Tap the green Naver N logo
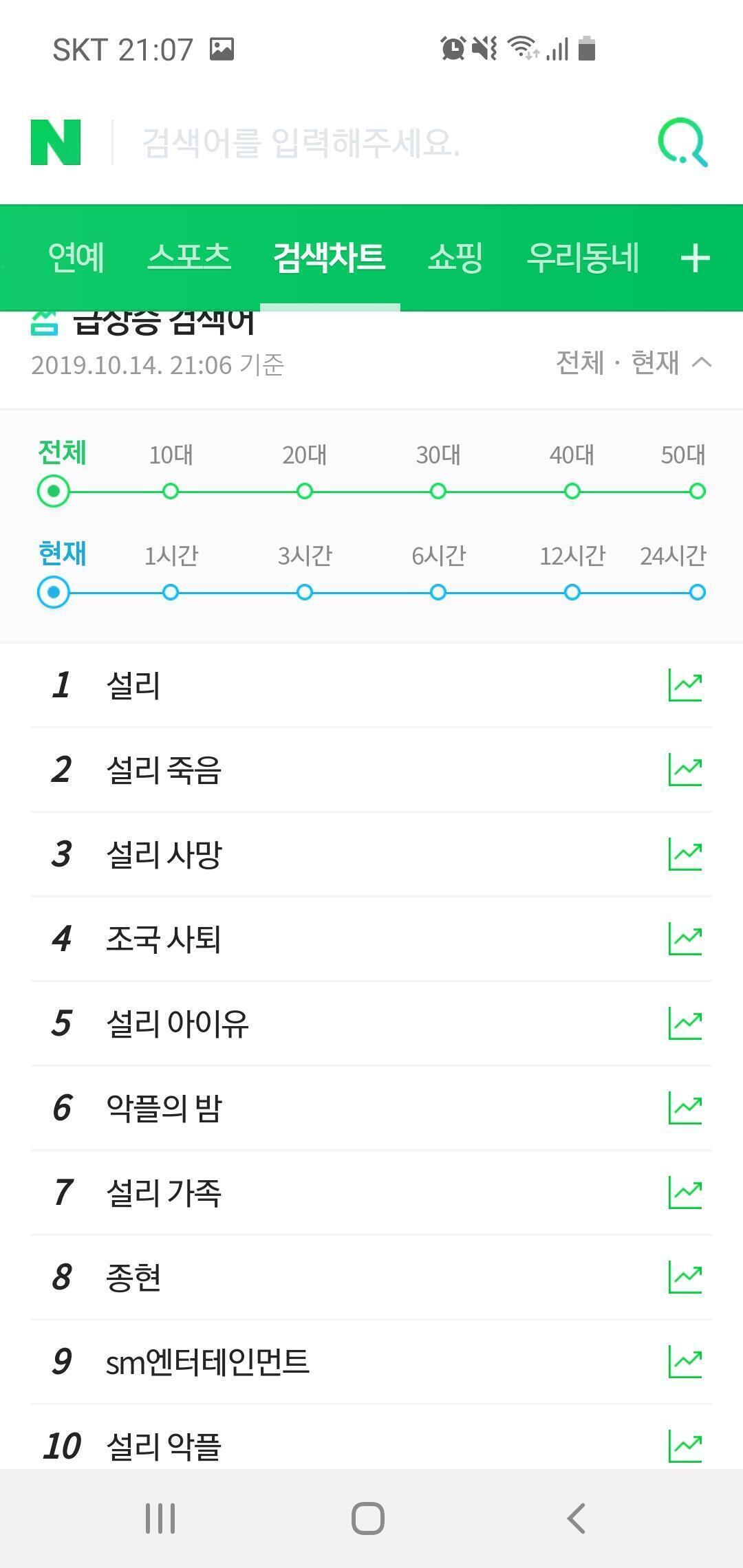 56,142
